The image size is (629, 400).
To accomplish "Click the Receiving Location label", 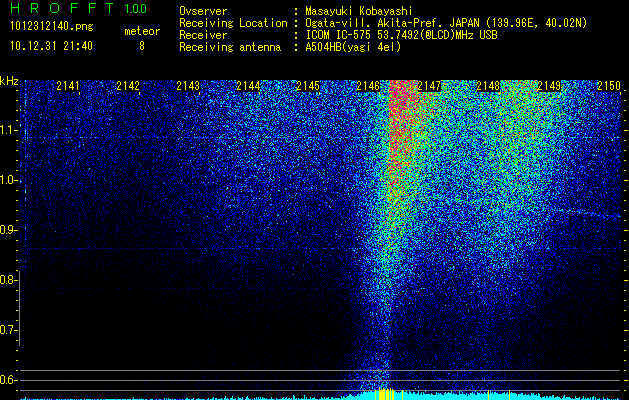I will coord(233,23).
